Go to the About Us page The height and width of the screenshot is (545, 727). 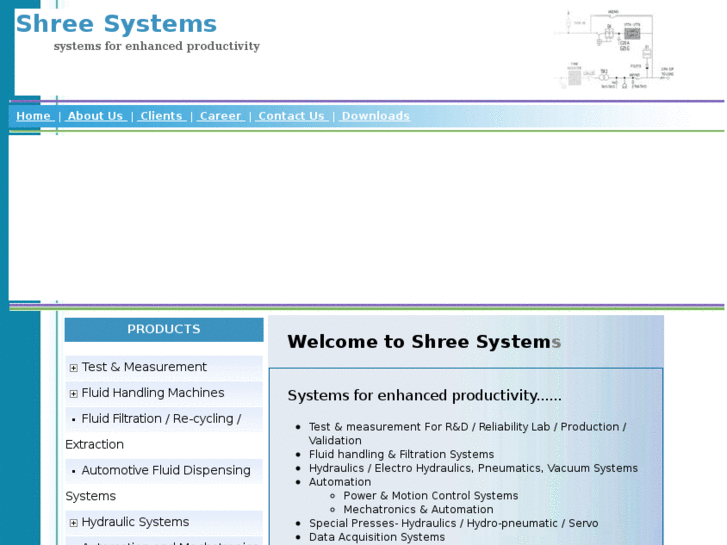click(96, 116)
